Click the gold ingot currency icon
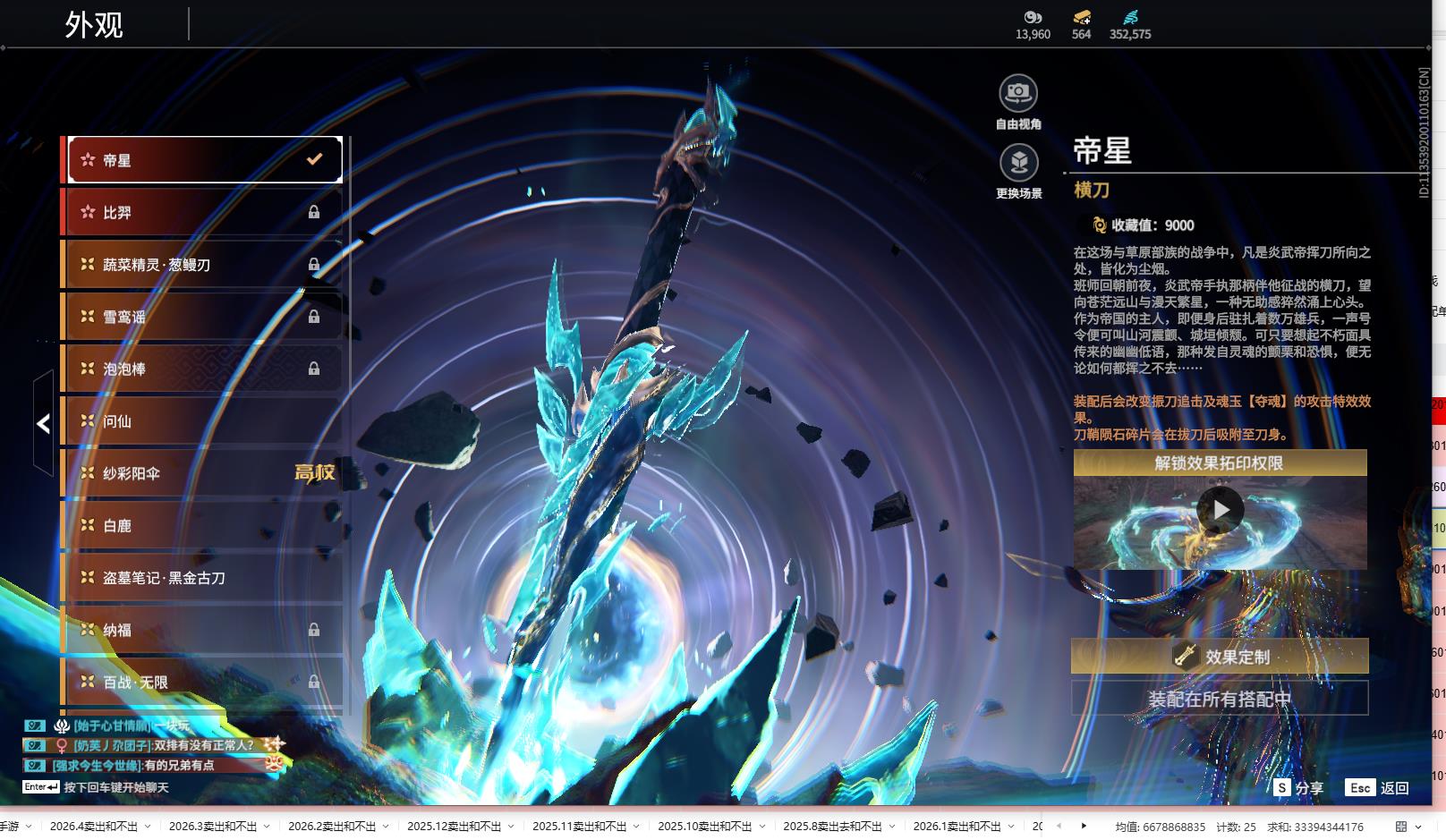1446x840 pixels. [1081, 17]
